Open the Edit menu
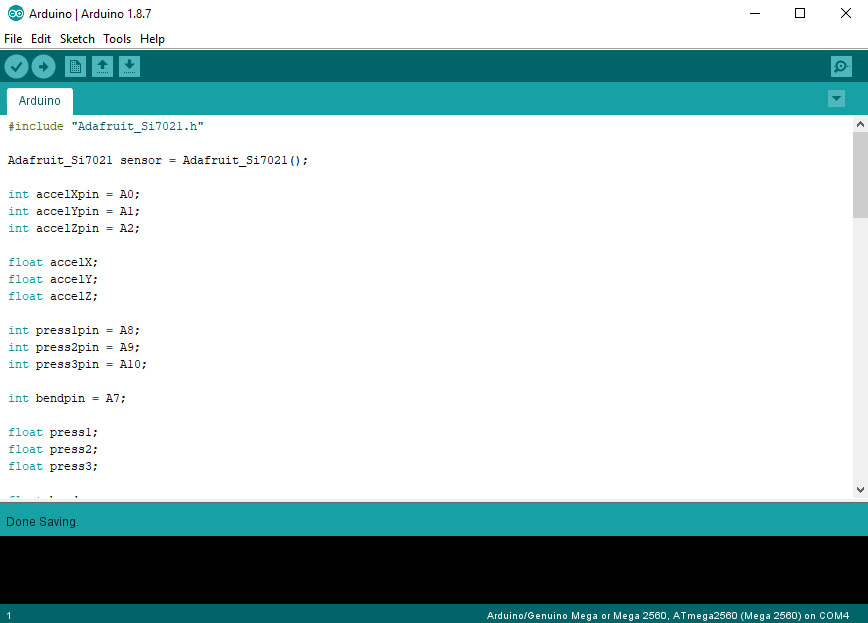Screen dimensions: 868x623 41,39
